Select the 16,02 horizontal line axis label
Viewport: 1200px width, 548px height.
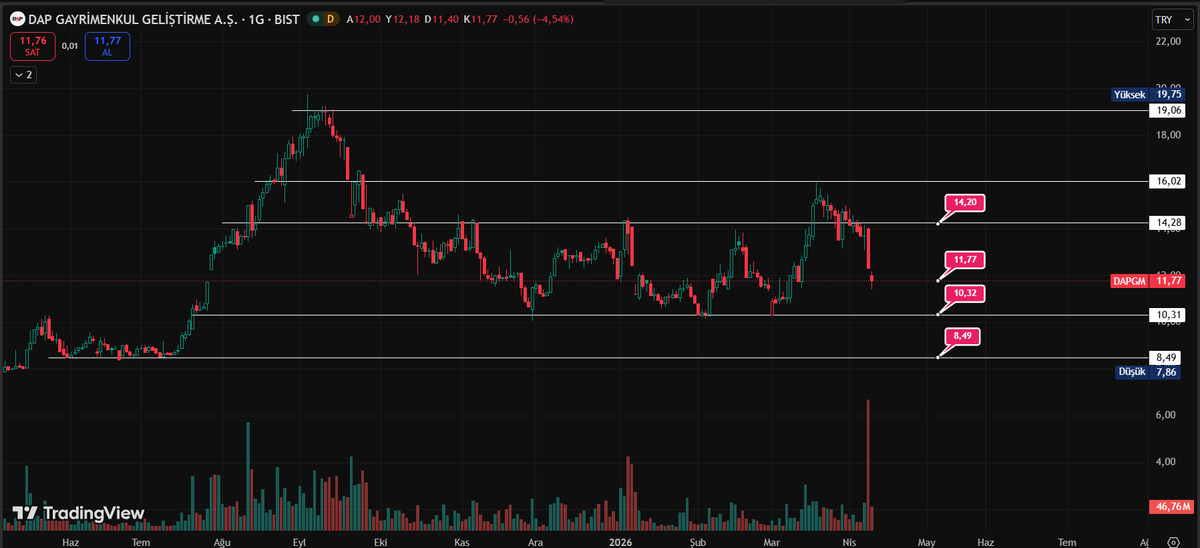(x=1165, y=181)
